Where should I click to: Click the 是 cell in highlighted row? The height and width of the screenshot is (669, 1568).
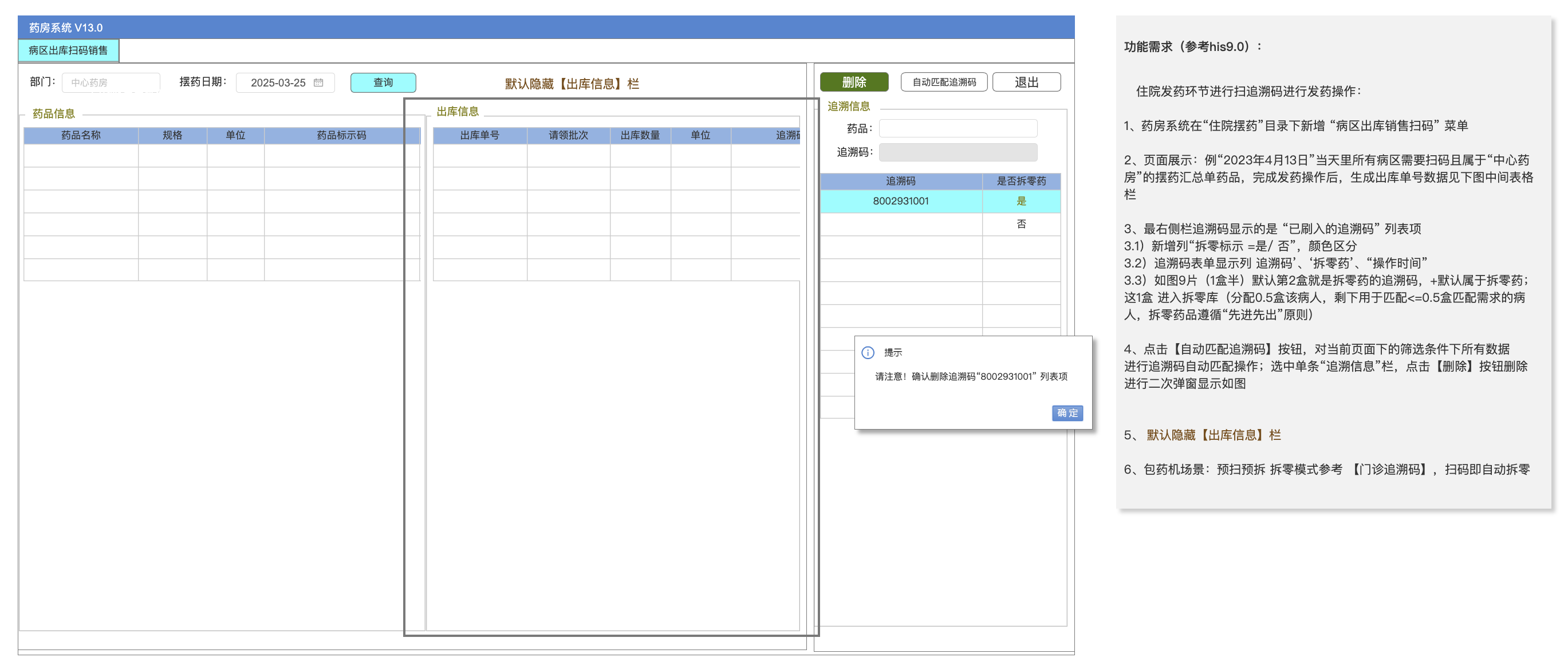(1021, 202)
